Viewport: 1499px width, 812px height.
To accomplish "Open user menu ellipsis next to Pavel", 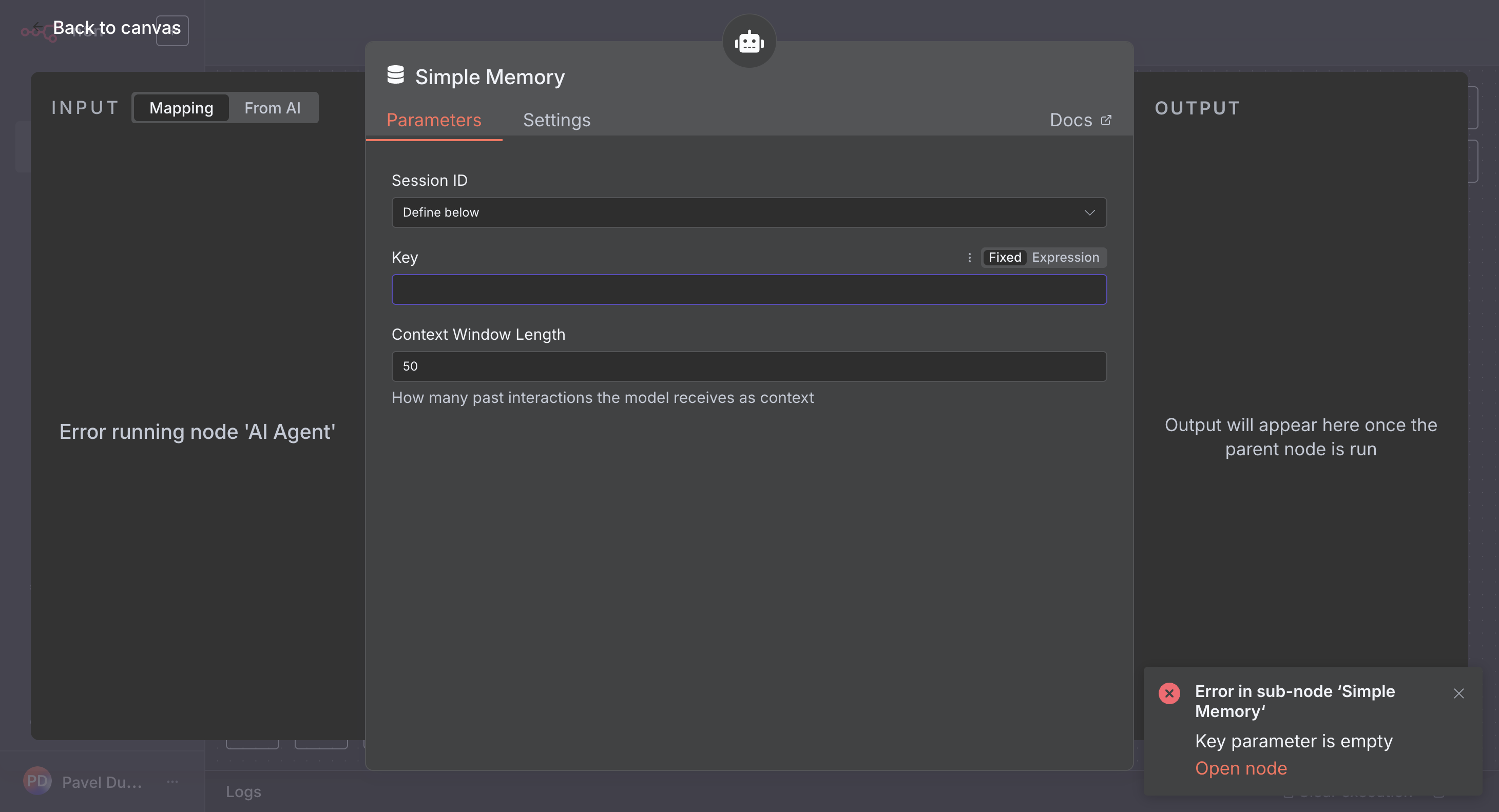I will pos(173,781).
